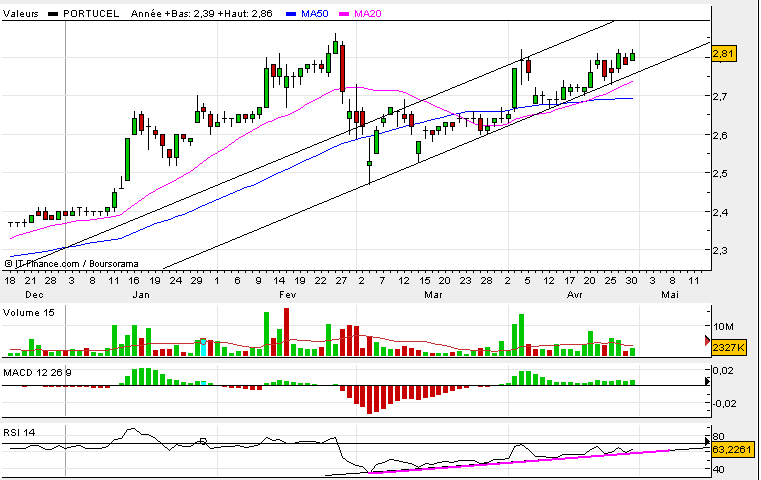Click the Dec month label
761x480 pixels.
point(34,295)
